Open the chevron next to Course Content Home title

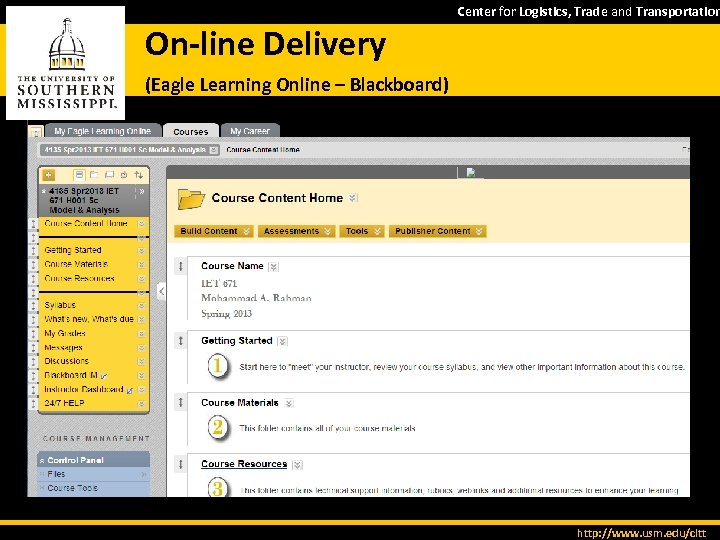point(353,198)
